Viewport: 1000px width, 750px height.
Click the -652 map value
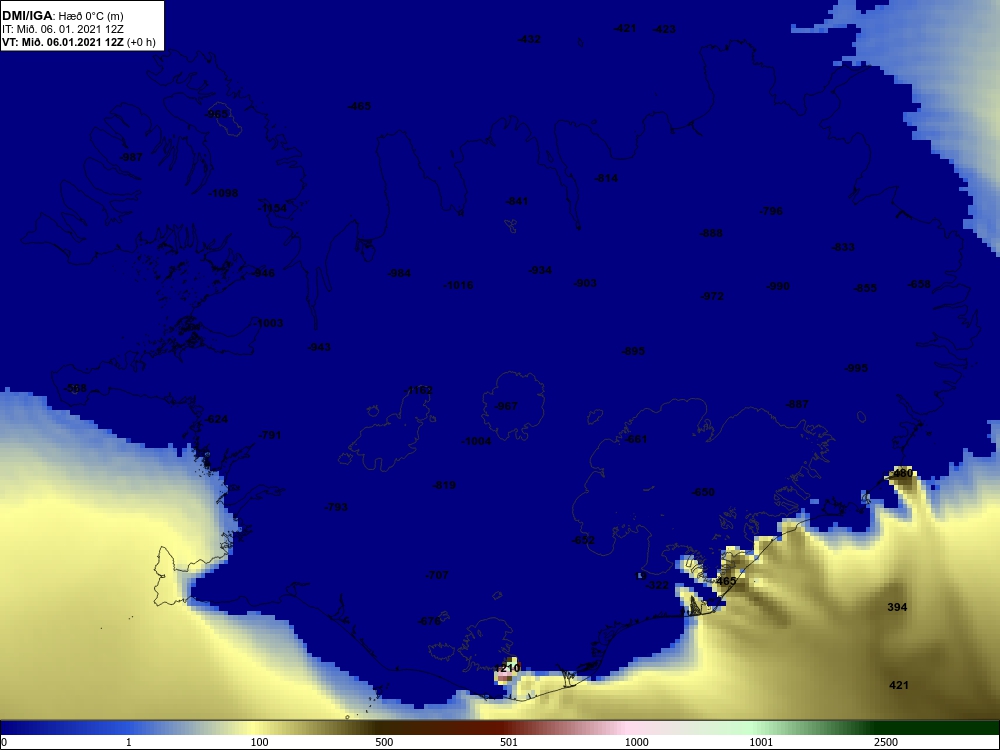[x=583, y=541]
